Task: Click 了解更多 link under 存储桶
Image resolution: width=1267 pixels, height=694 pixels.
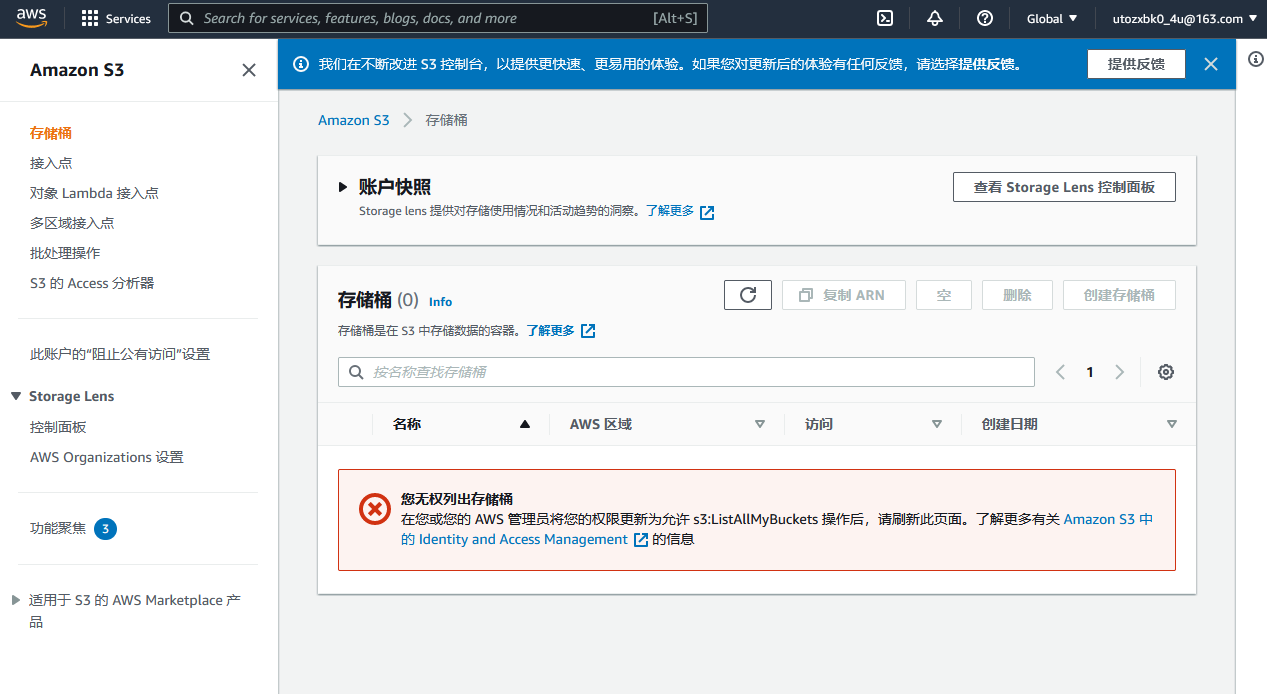Action: click(x=551, y=330)
